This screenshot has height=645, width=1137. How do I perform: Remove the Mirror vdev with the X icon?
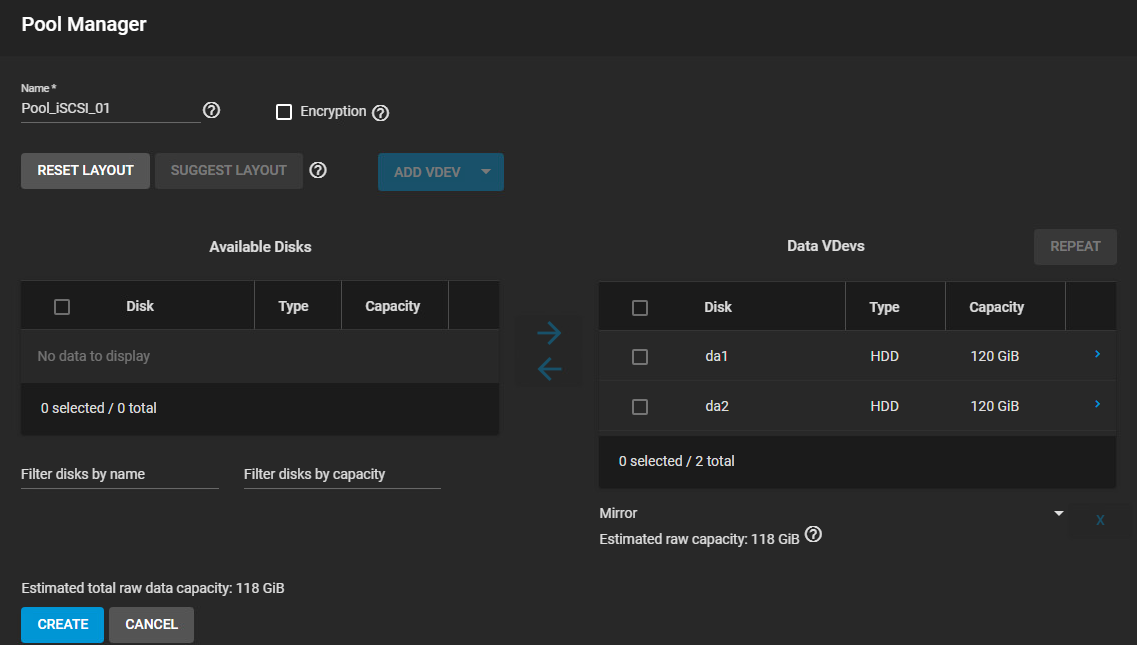pyautogui.click(x=1100, y=520)
